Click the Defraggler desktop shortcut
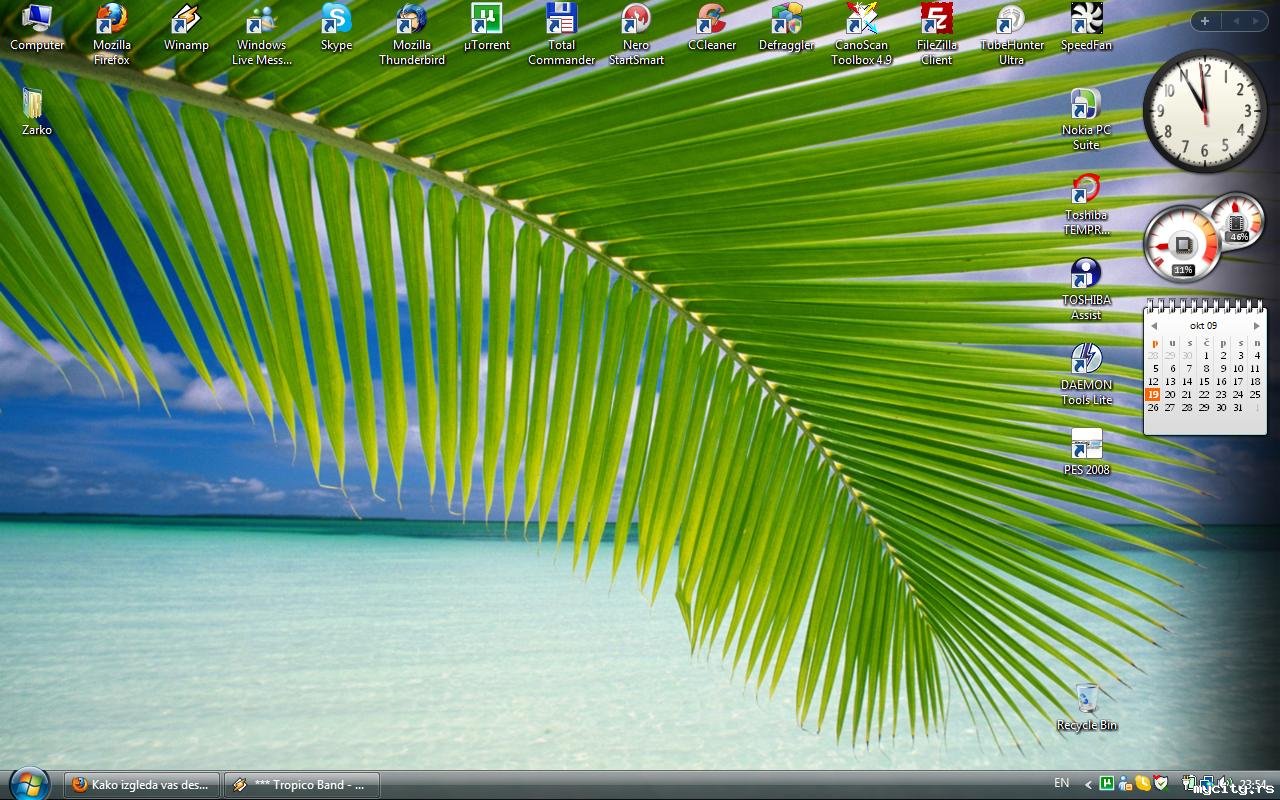The height and width of the screenshot is (800, 1280). 786,28
